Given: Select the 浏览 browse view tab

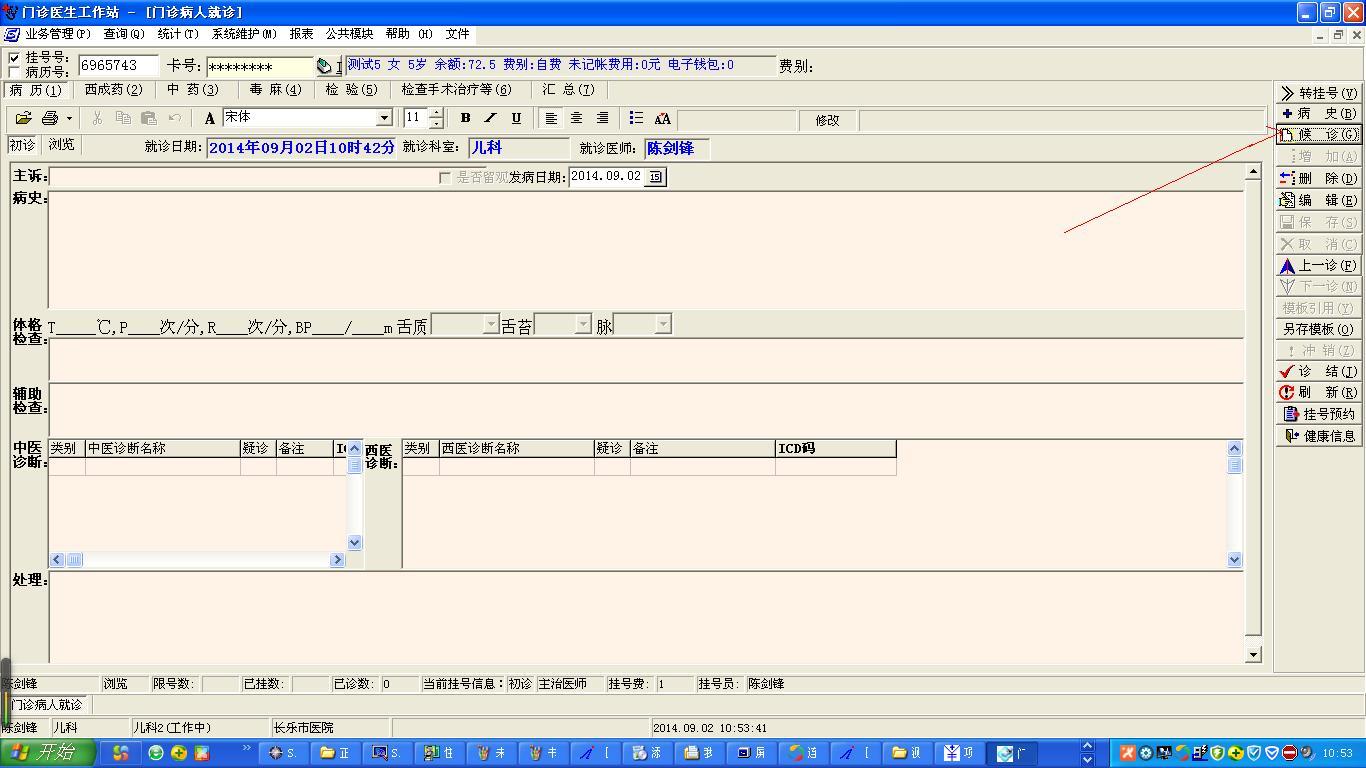Looking at the screenshot, I should [61, 145].
